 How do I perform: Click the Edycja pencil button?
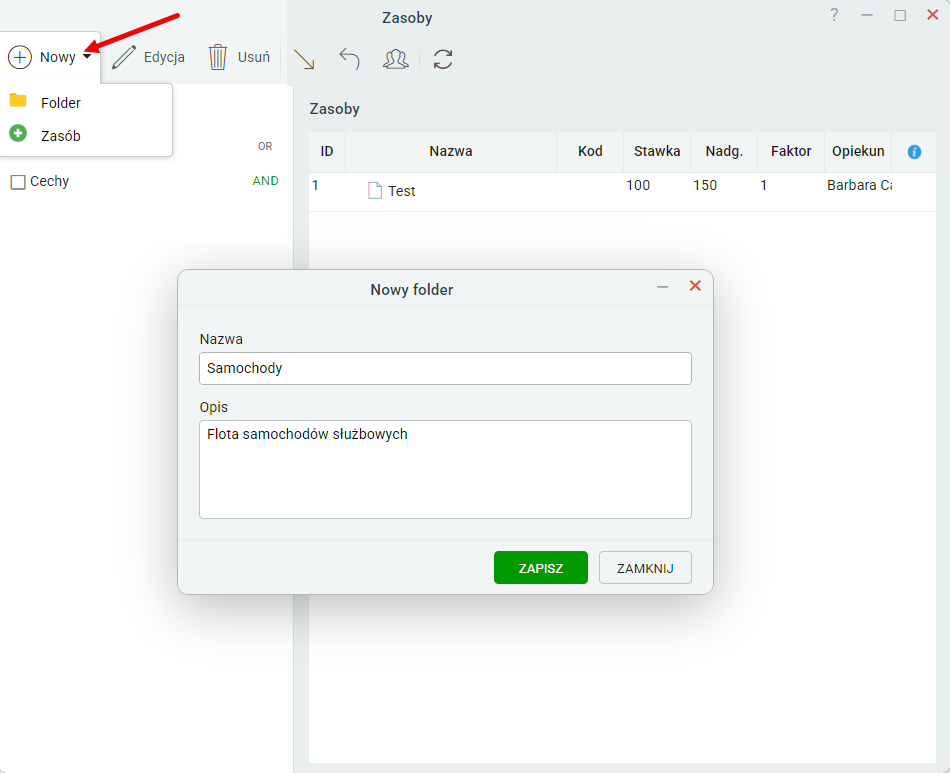[x=148, y=58]
